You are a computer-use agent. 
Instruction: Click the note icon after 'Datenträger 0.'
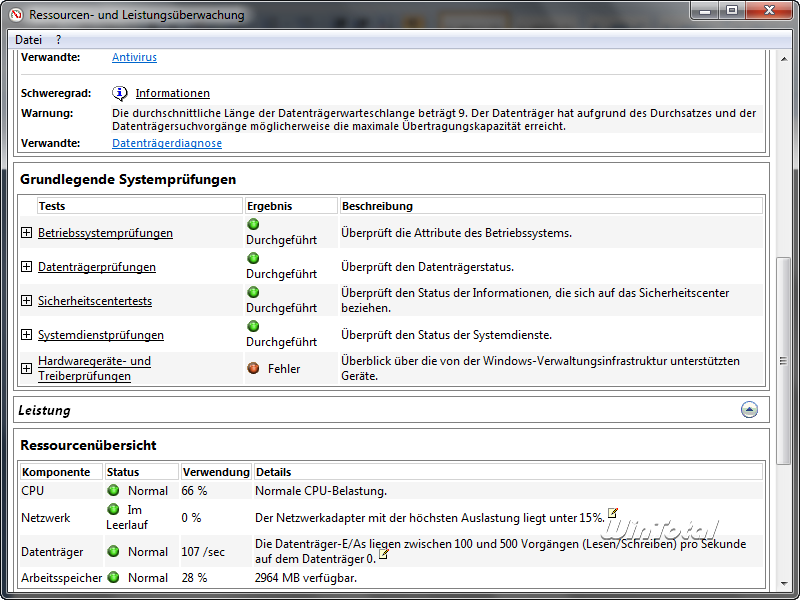coord(384,554)
